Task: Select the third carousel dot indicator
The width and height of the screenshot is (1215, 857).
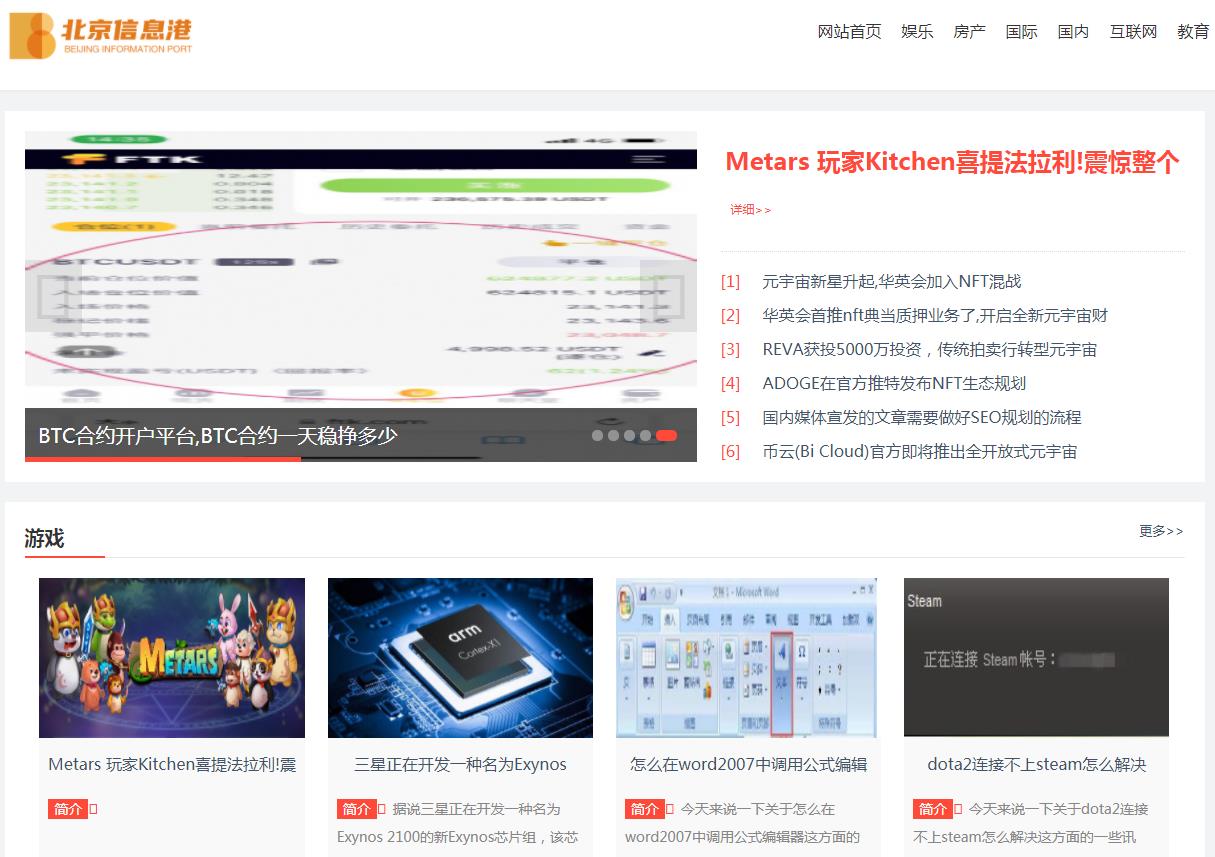Action: 630,436
